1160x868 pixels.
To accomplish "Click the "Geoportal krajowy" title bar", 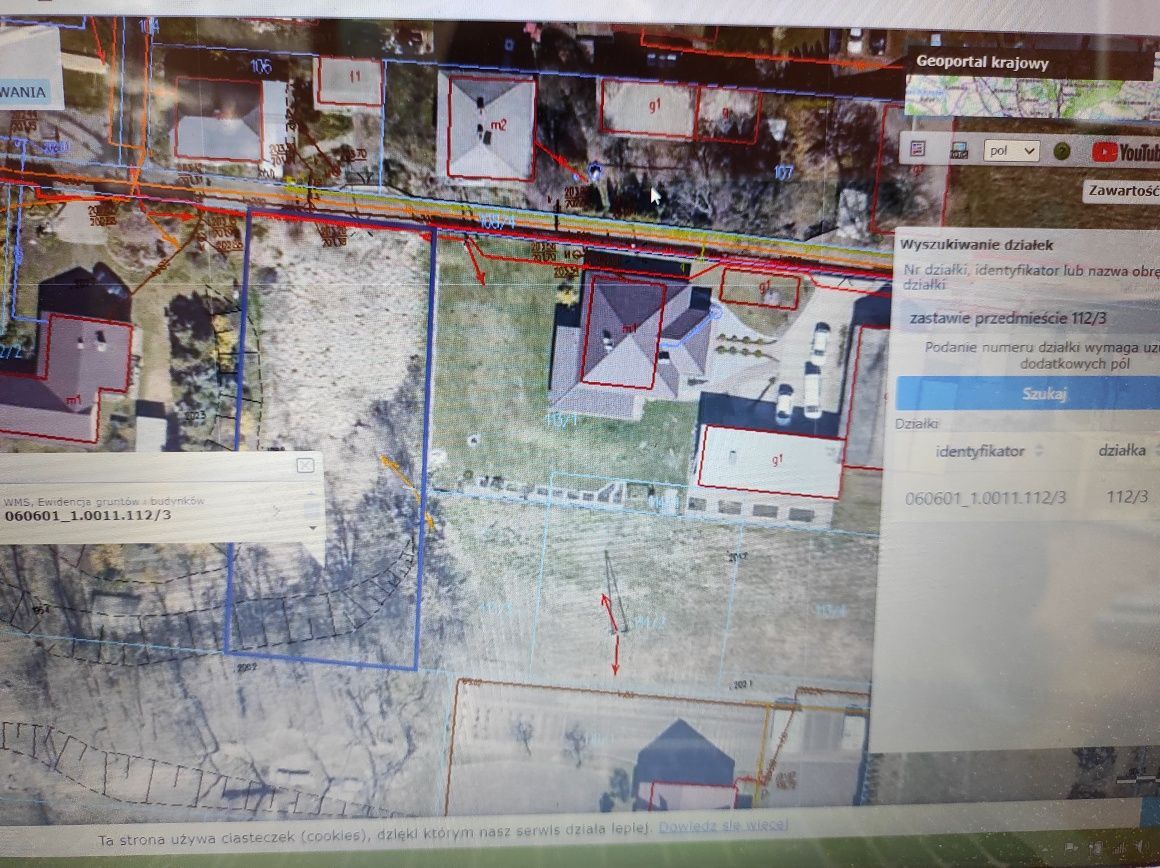I will 1028,63.
